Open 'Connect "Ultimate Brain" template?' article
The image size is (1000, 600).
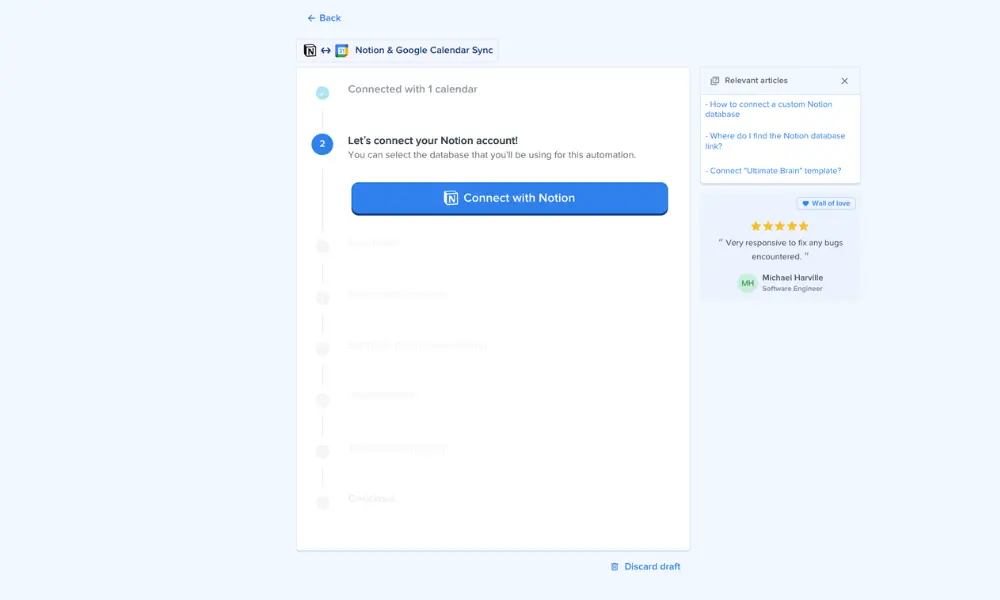pyautogui.click(x=773, y=171)
